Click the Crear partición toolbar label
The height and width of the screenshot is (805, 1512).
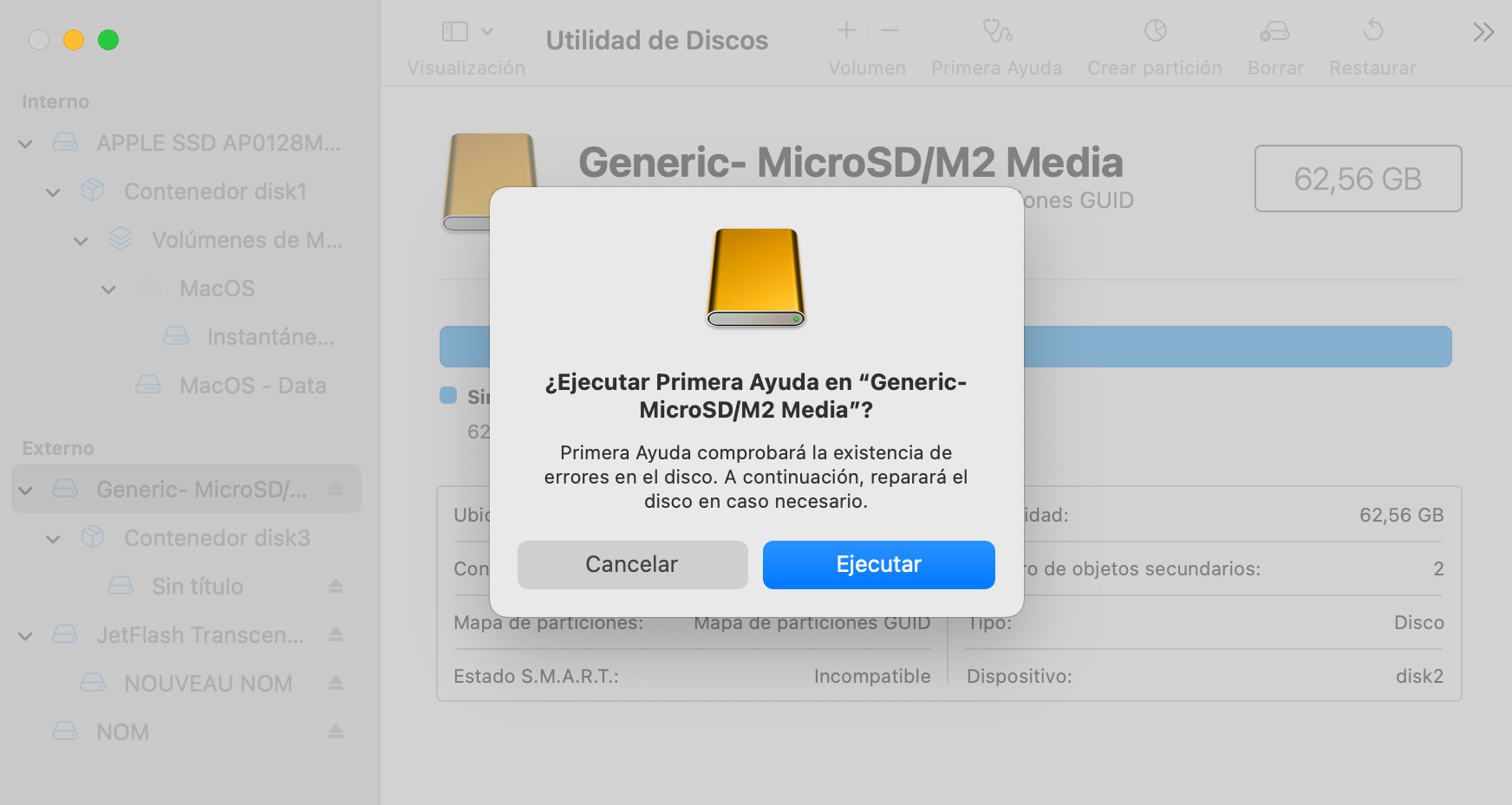click(1155, 68)
